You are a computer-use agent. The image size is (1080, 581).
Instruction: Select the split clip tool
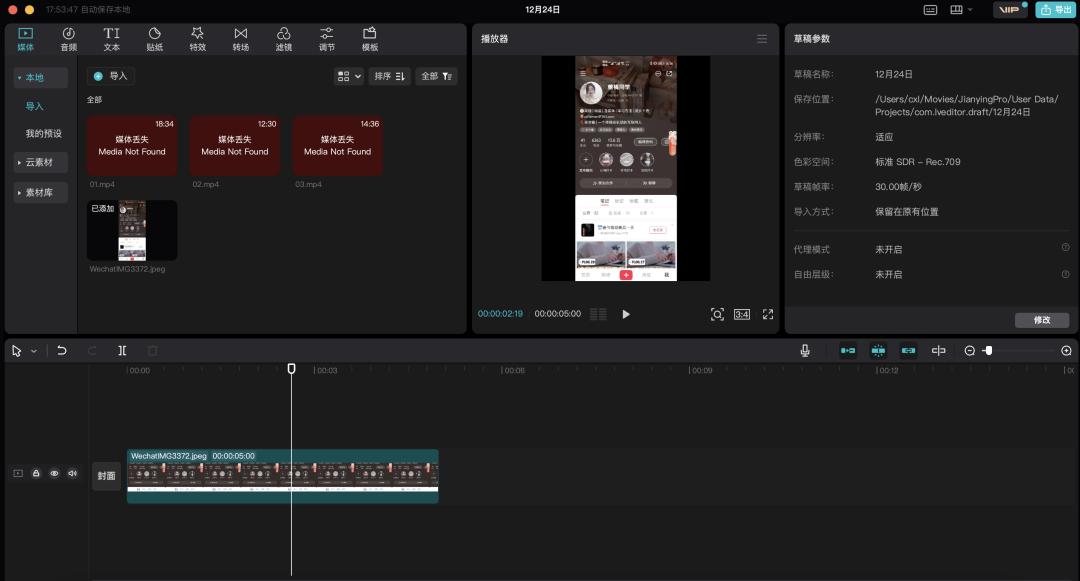click(122, 351)
